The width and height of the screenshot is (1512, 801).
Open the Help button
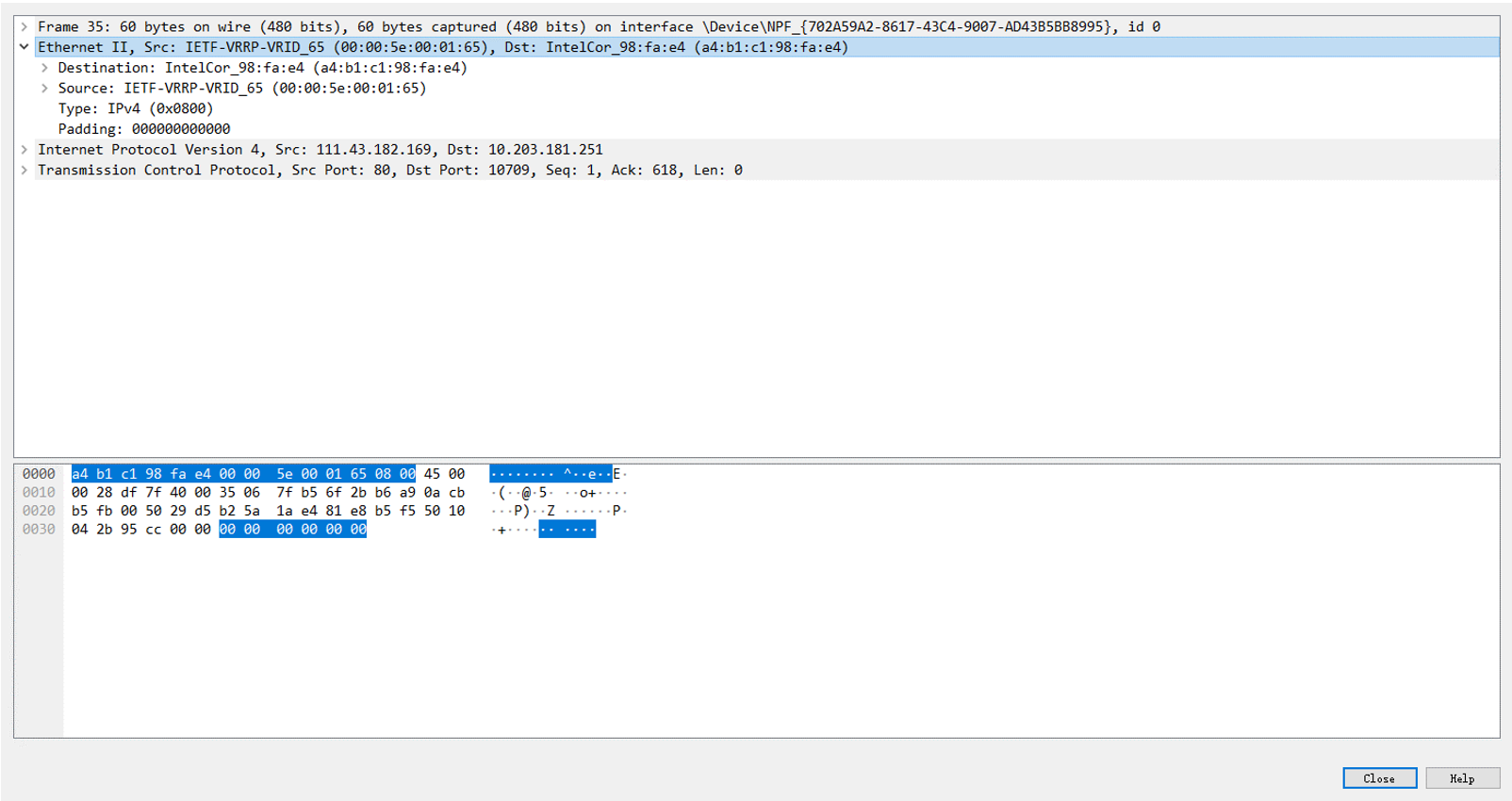tap(1462, 778)
